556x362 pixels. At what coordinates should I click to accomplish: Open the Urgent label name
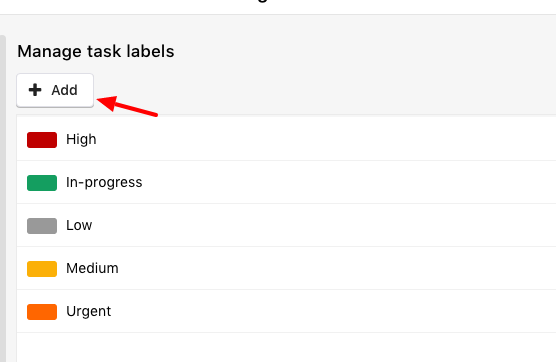(x=88, y=312)
